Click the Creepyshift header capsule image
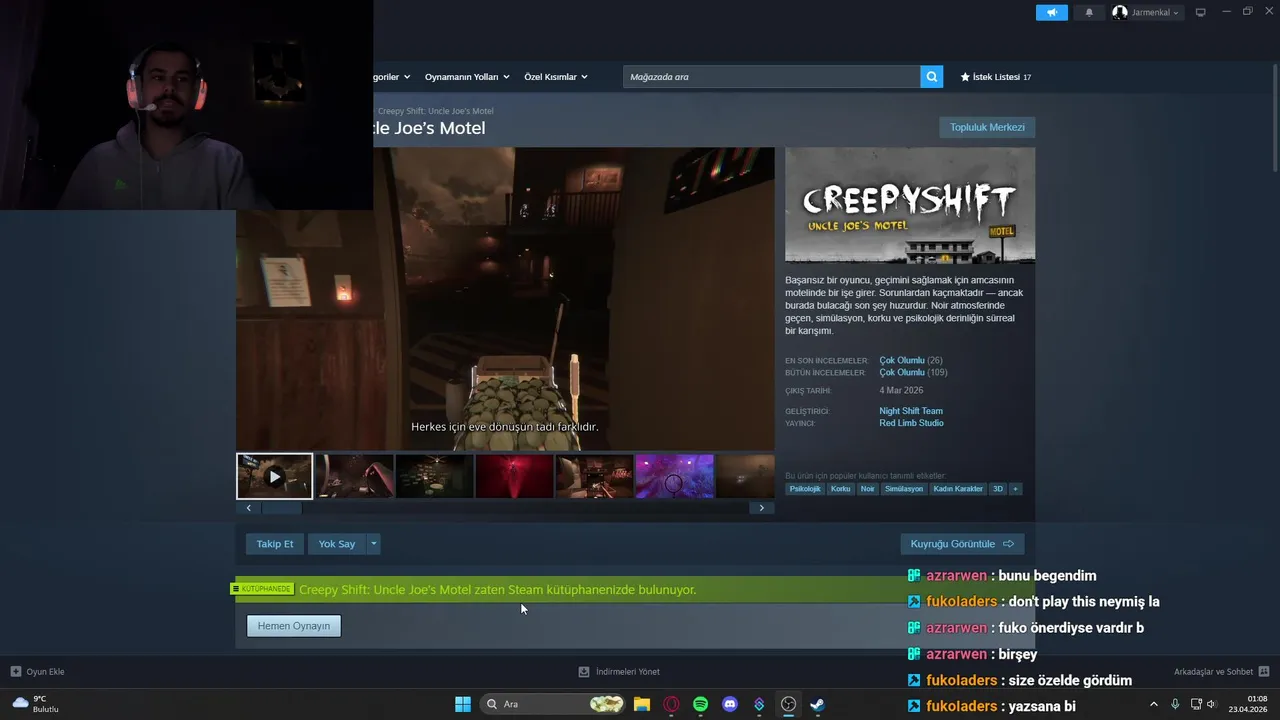 click(x=910, y=206)
